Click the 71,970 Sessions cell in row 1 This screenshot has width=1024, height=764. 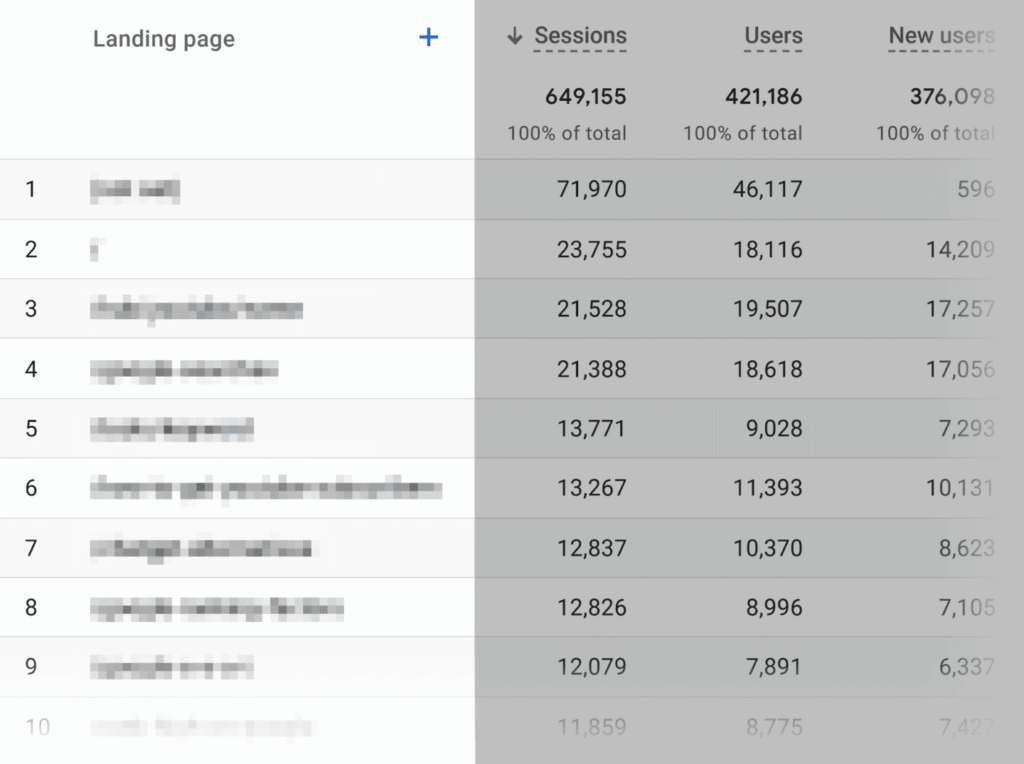[591, 188]
